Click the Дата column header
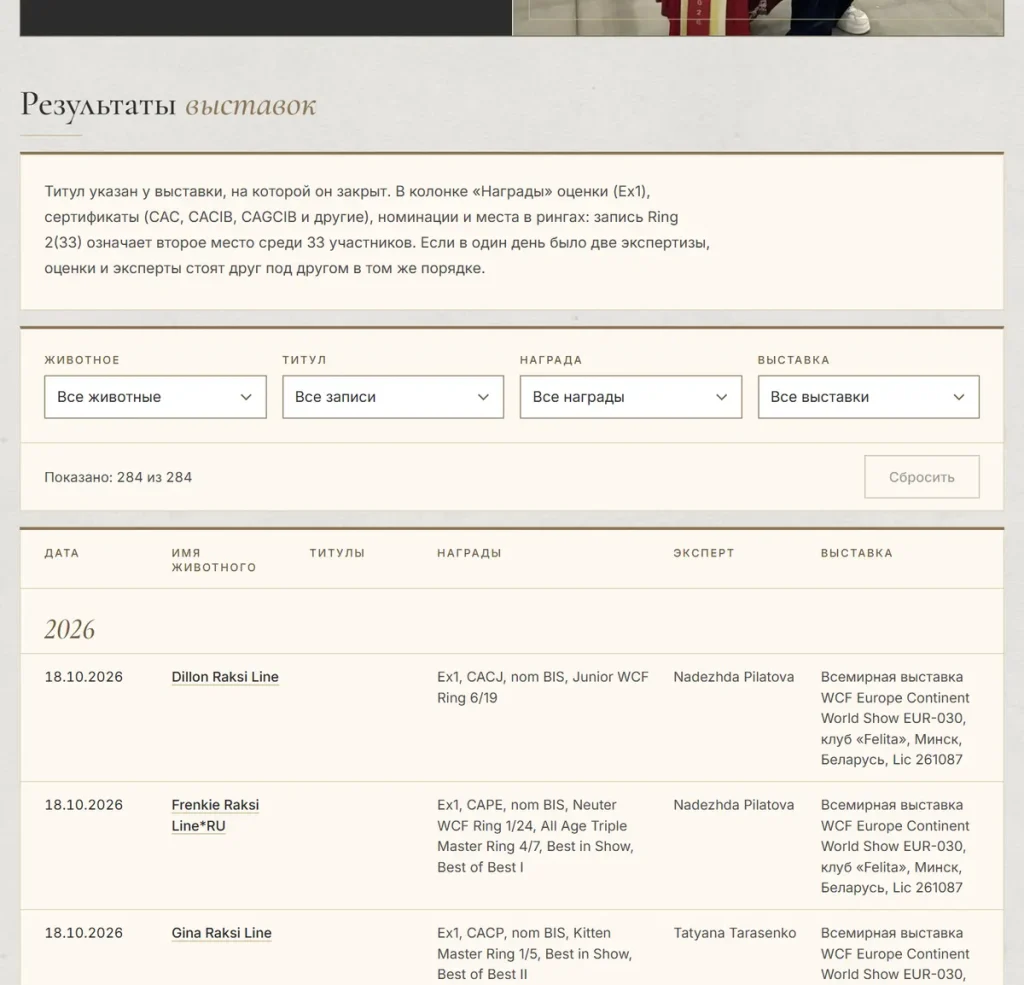Viewport: 1024px width, 985px height. (61, 553)
